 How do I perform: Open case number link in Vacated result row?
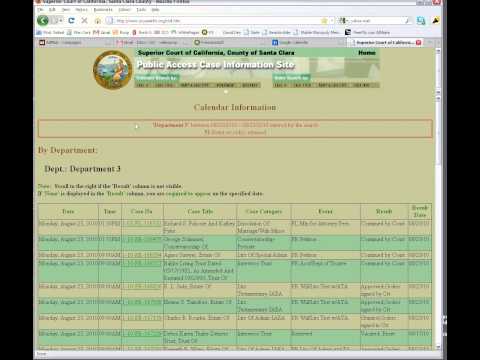point(143,334)
